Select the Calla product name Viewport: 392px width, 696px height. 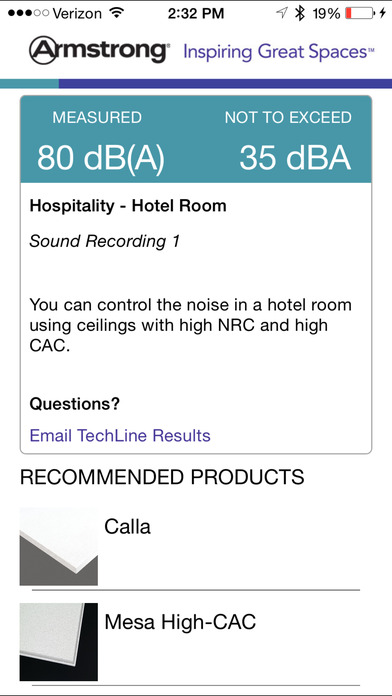tap(127, 527)
